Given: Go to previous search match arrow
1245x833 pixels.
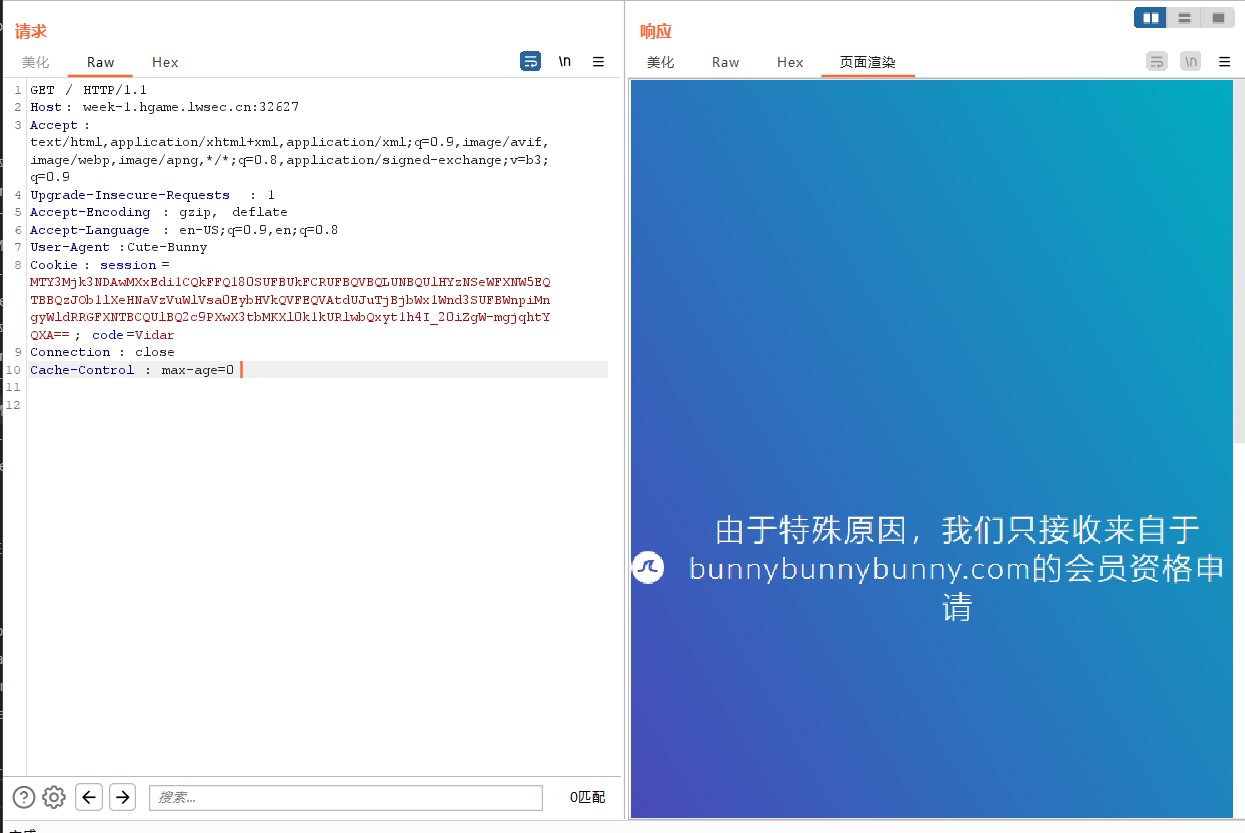Looking at the screenshot, I should [x=89, y=797].
